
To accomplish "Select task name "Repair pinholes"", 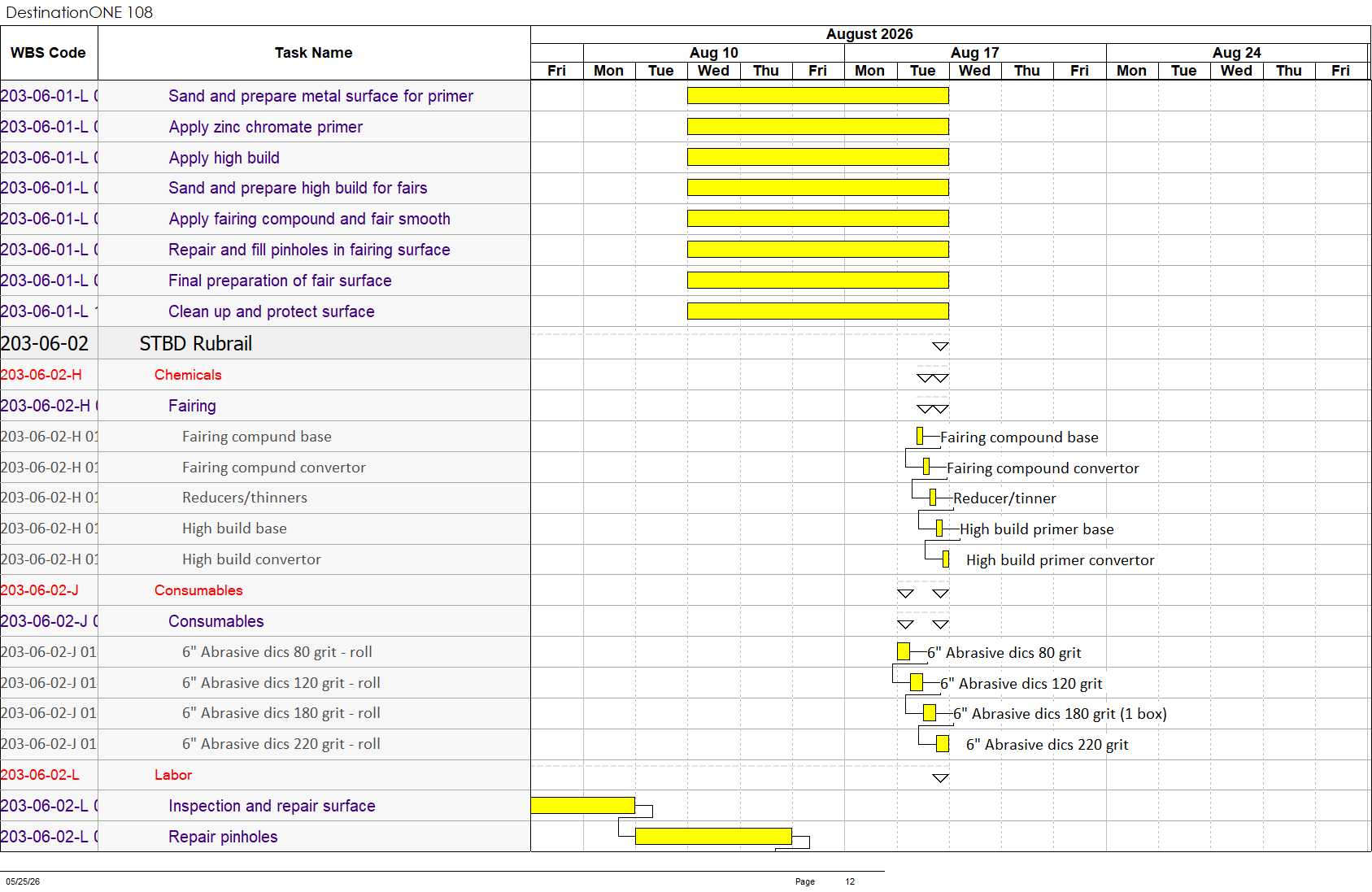I will [x=223, y=837].
